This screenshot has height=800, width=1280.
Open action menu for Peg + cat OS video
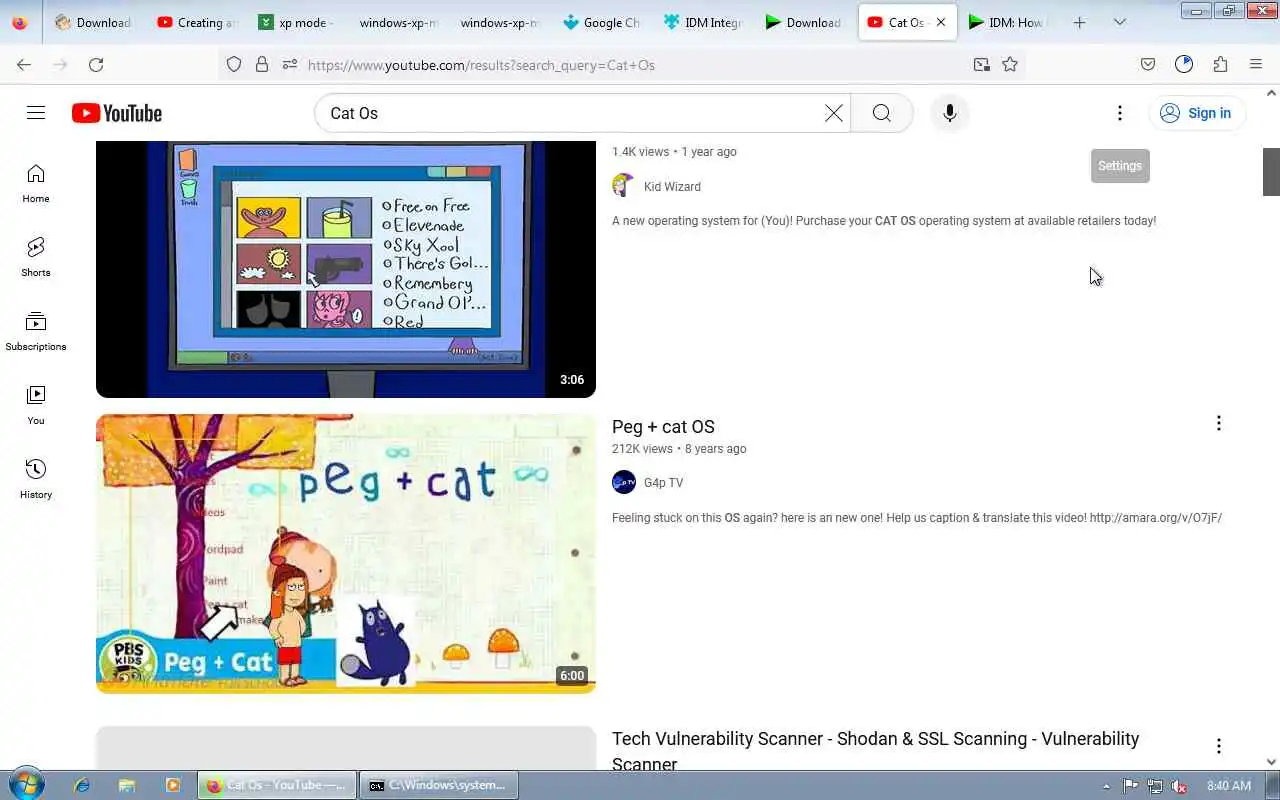point(1218,423)
